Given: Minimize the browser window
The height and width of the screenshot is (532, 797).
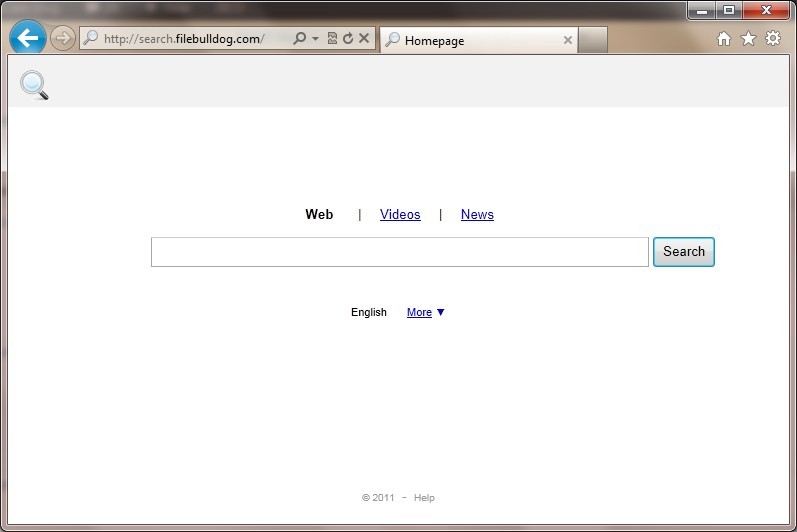Looking at the screenshot, I should [x=702, y=11].
